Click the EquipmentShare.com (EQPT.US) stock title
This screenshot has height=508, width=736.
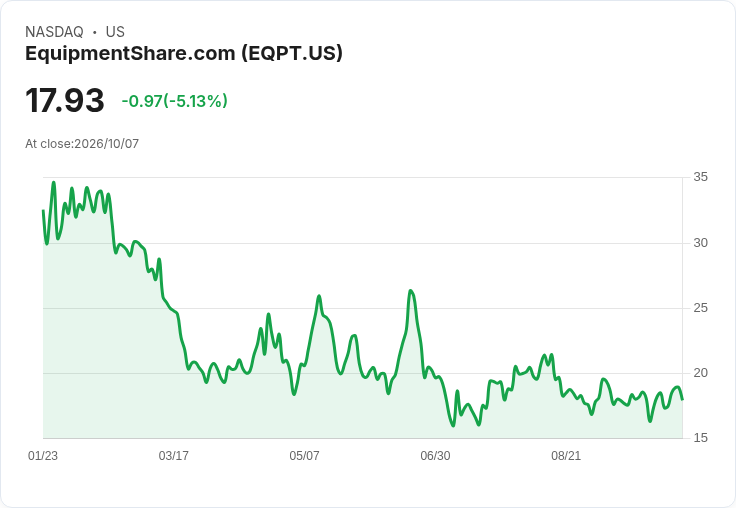[184, 53]
